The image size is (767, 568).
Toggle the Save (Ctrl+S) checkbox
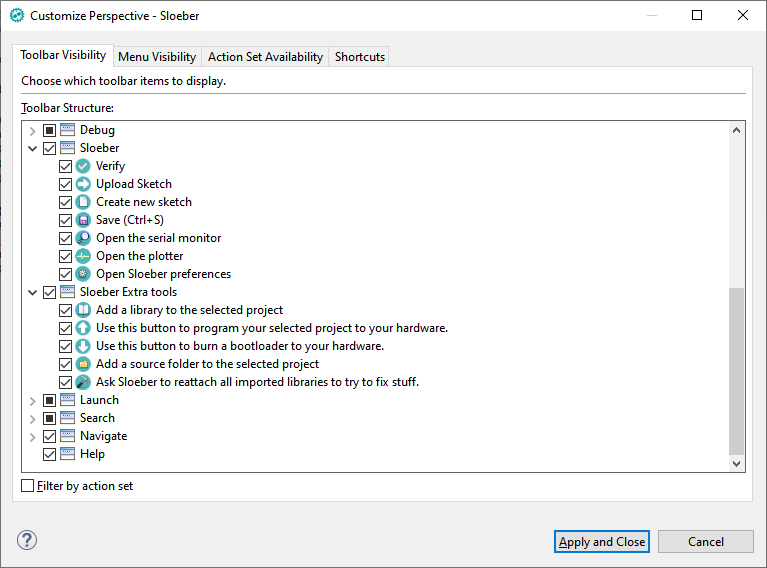click(66, 220)
